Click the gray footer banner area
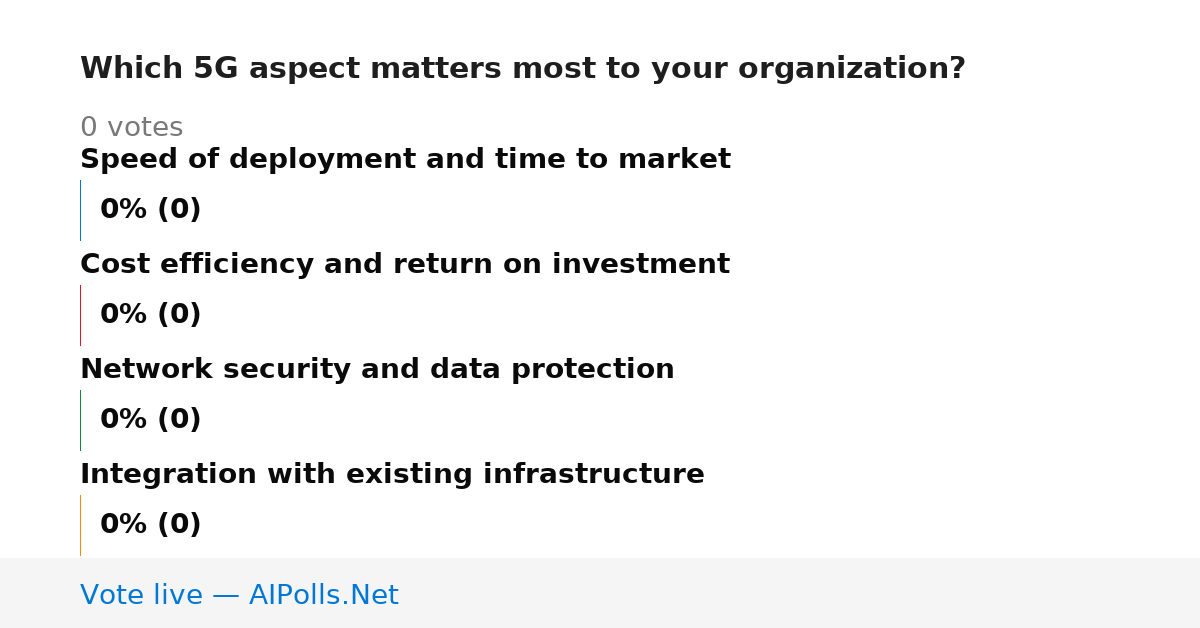The width and height of the screenshot is (1200, 628). pos(600,593)
